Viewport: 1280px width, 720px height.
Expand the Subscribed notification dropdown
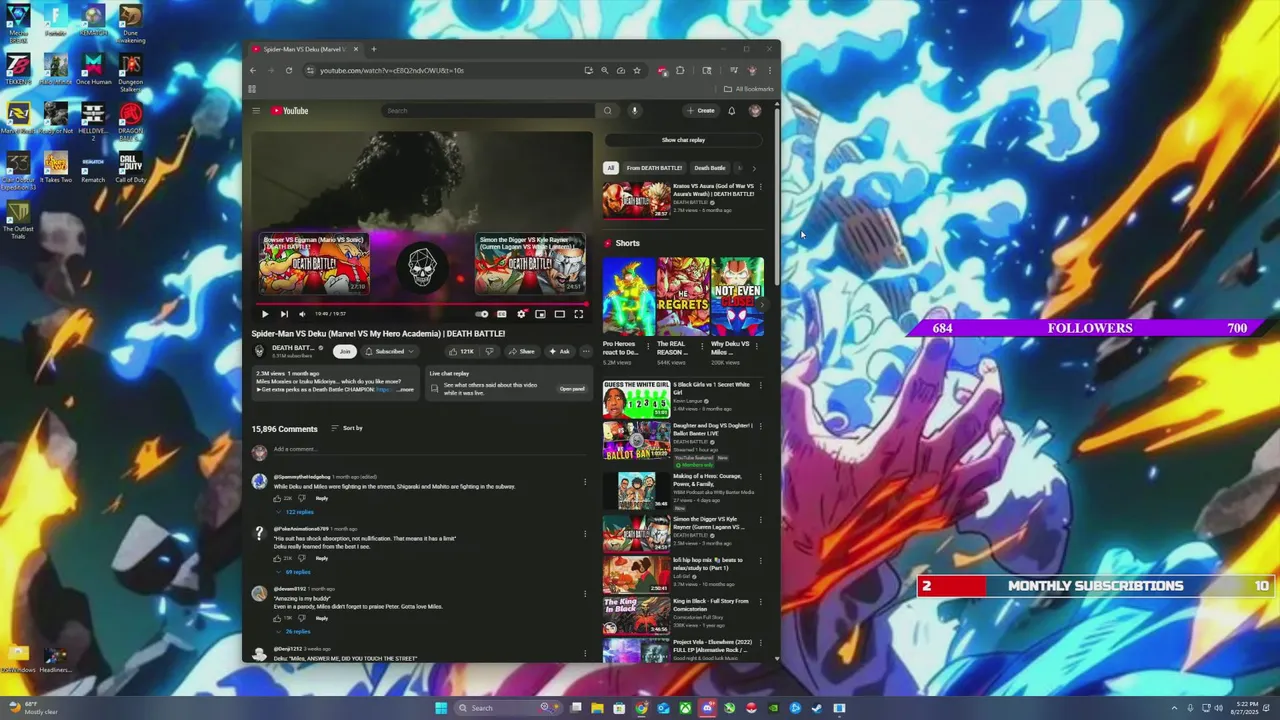[388, 351]
